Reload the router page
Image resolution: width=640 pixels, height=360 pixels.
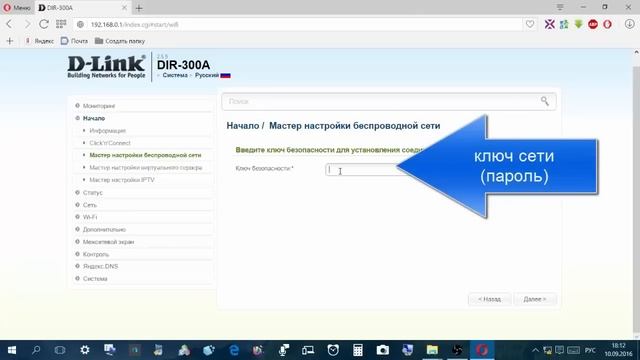tap(44, 24)
